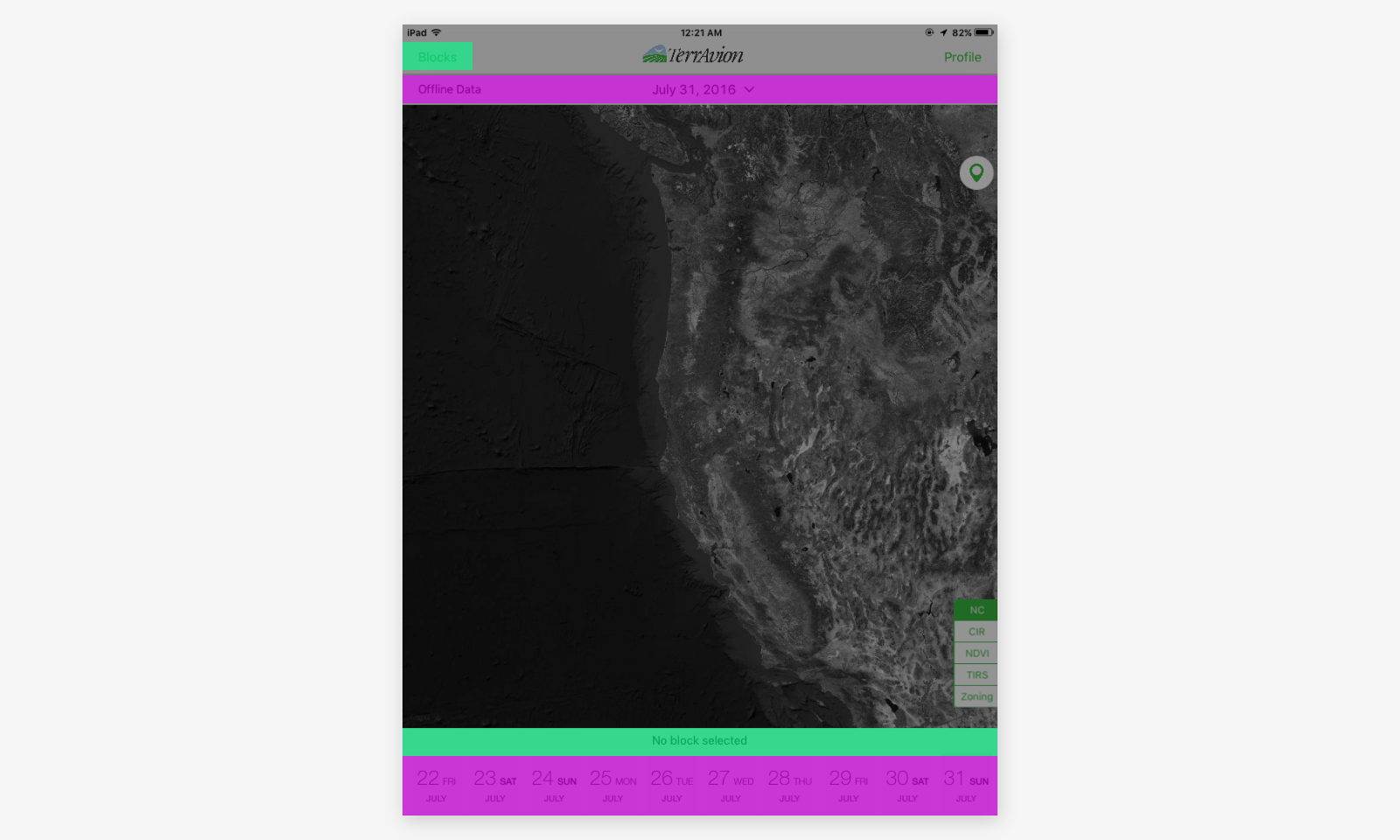
Task: Open the Profile page
Action: pyautogui.click(x=962, y=57)
